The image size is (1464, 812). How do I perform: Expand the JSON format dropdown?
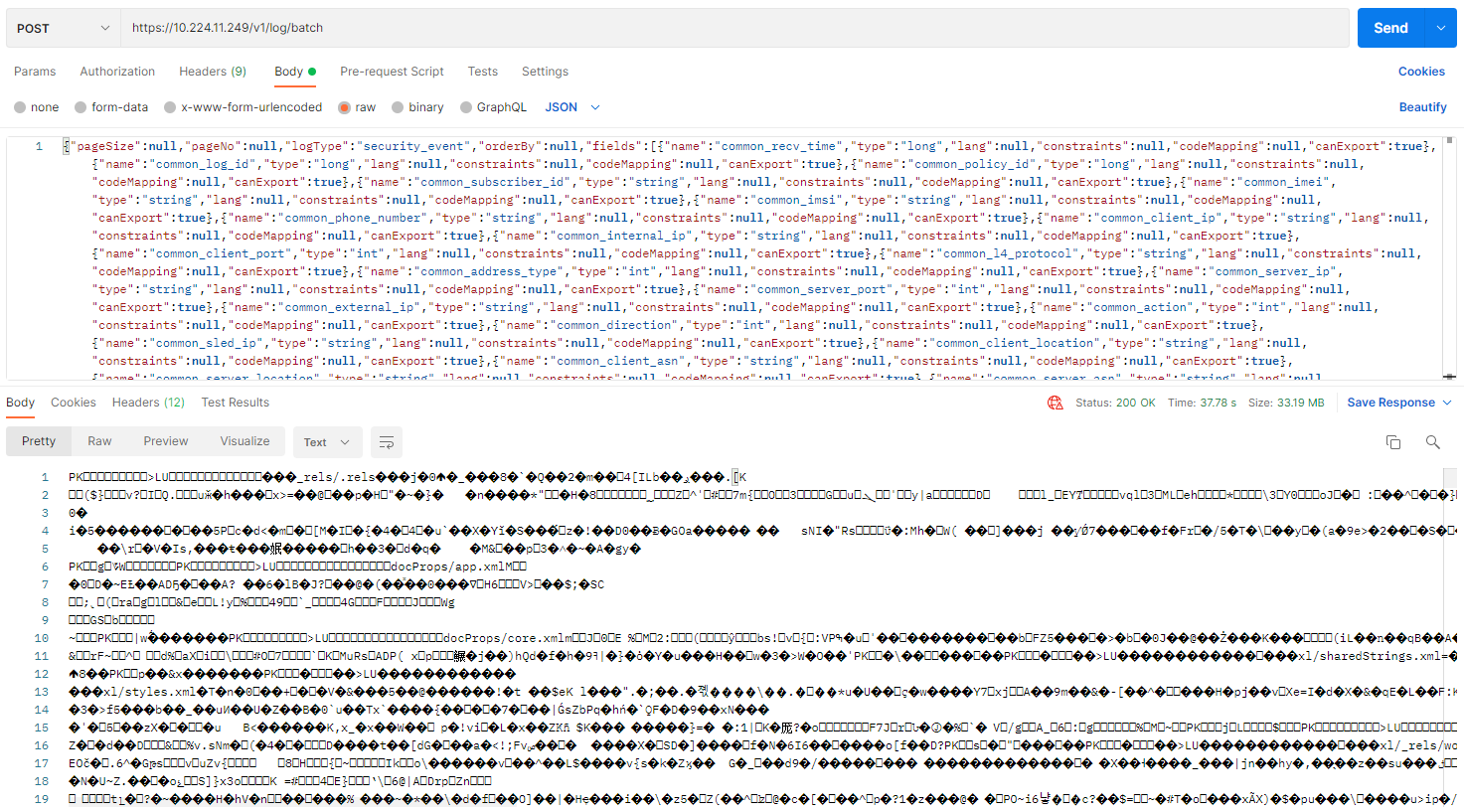[573, 107]
